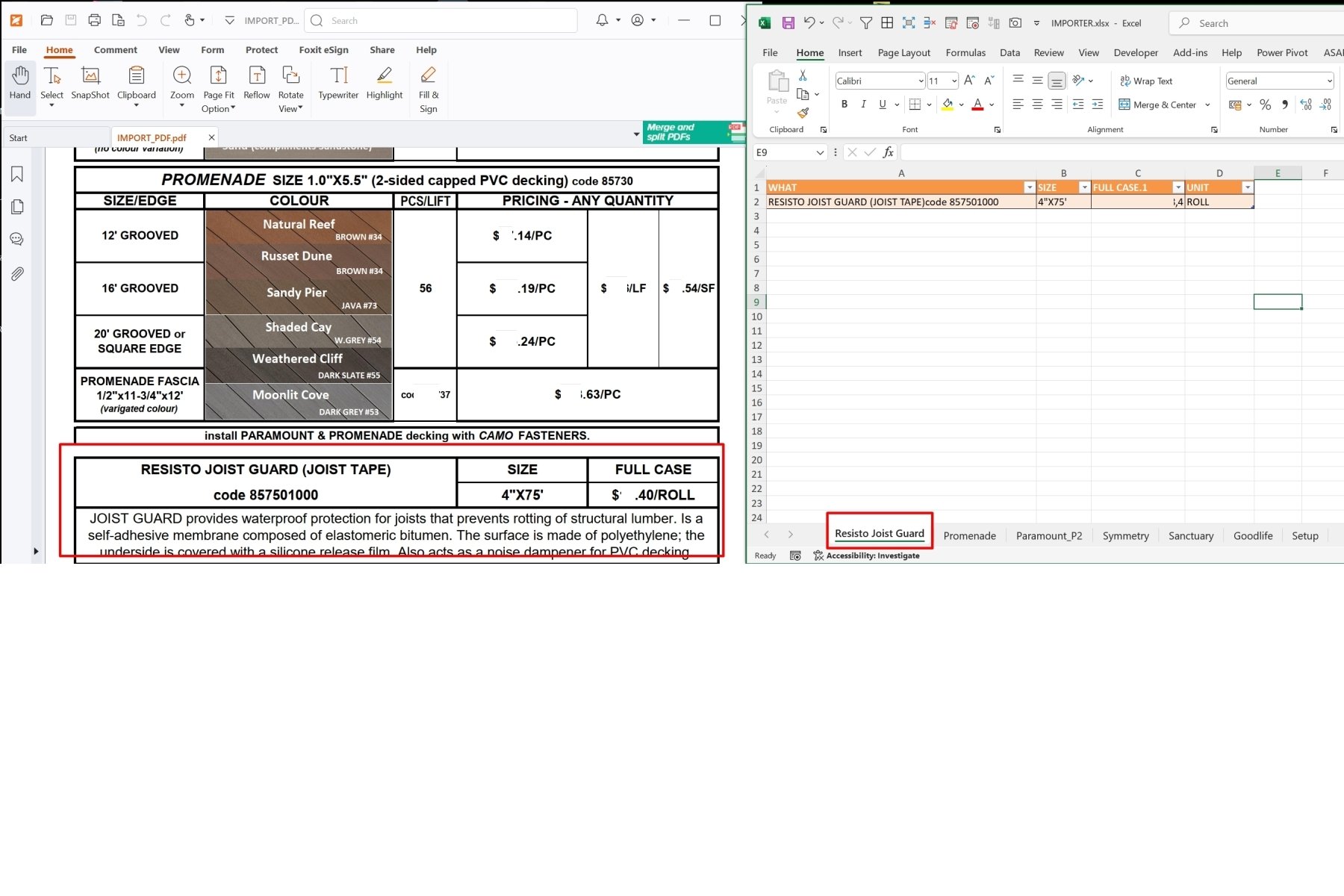1344x896 pixels.
Task: Apply comma style in Excel
Action: (x=1285, y=105)
